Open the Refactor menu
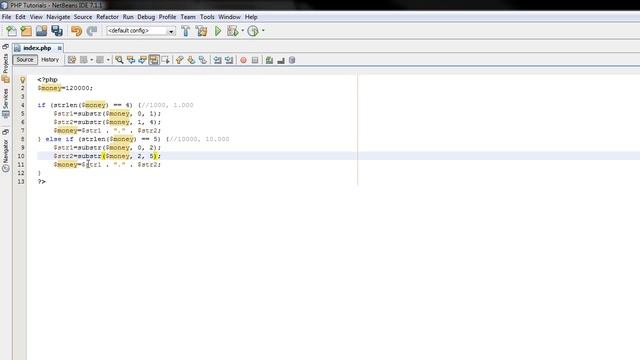The image size is (640, 360). 107,17
